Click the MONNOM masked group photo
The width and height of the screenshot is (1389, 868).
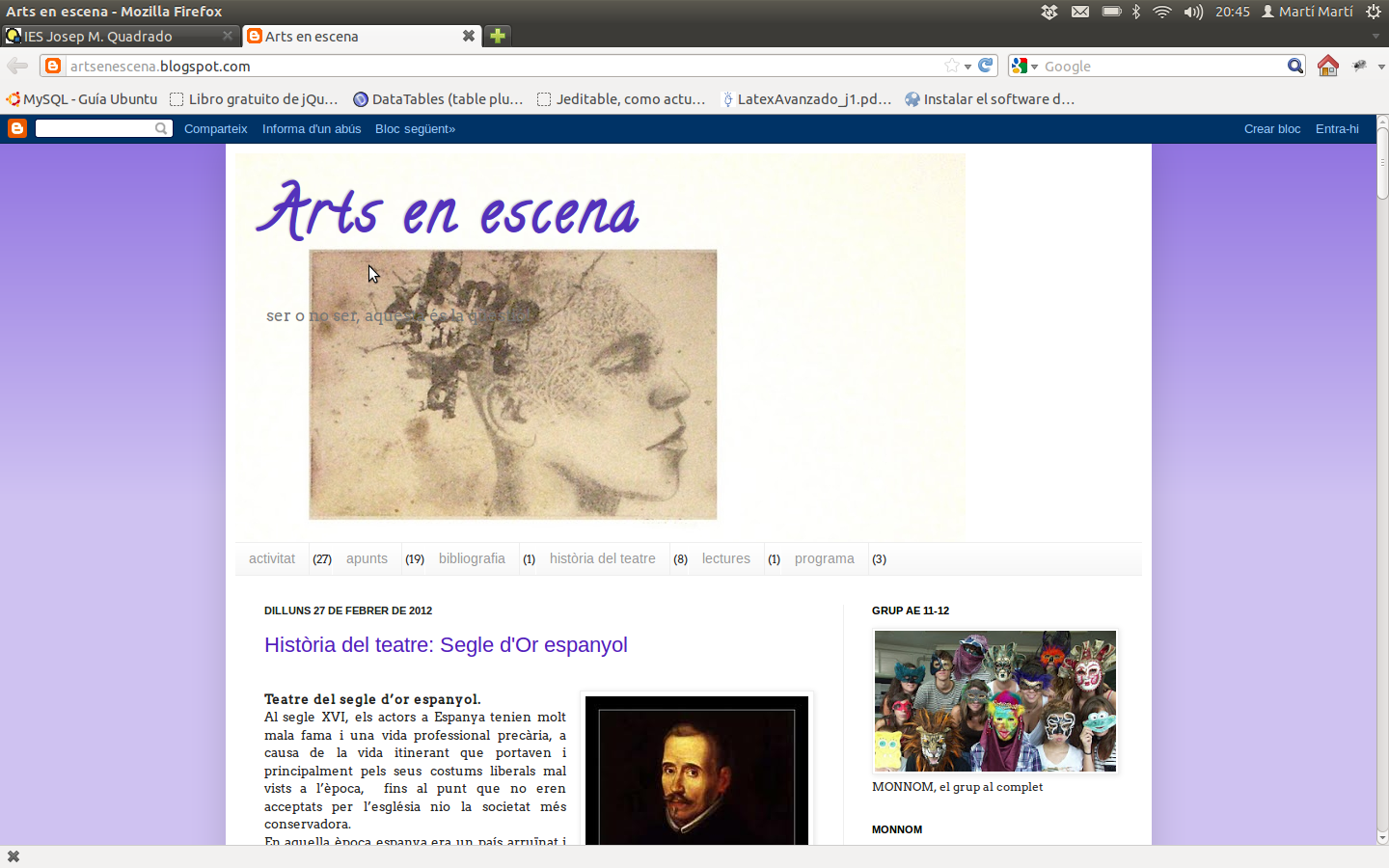(x=994, y=701)
